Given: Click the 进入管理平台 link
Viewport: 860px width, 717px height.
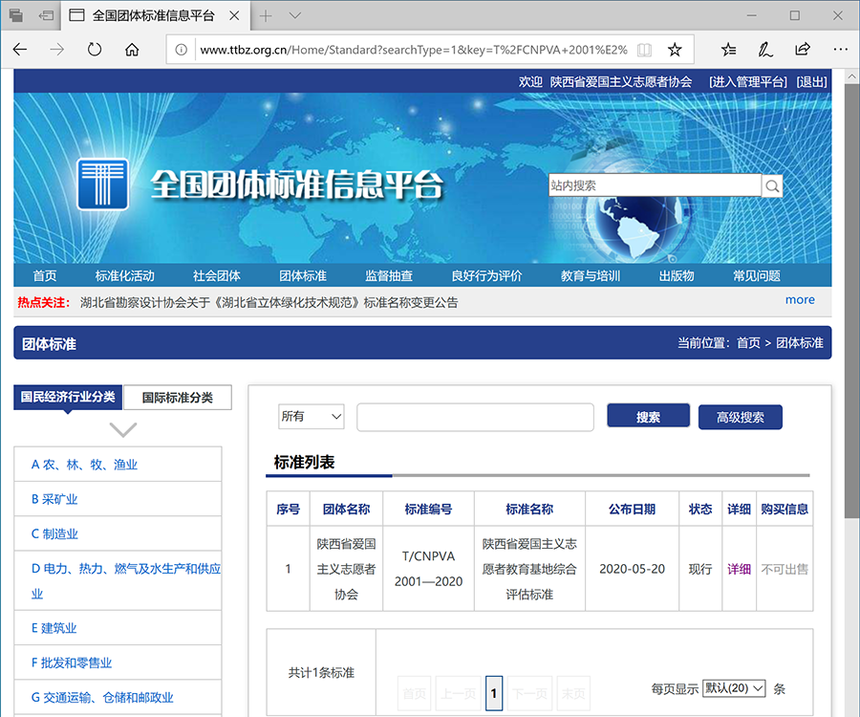Looking at the screenshot, I should pos(748,82).
